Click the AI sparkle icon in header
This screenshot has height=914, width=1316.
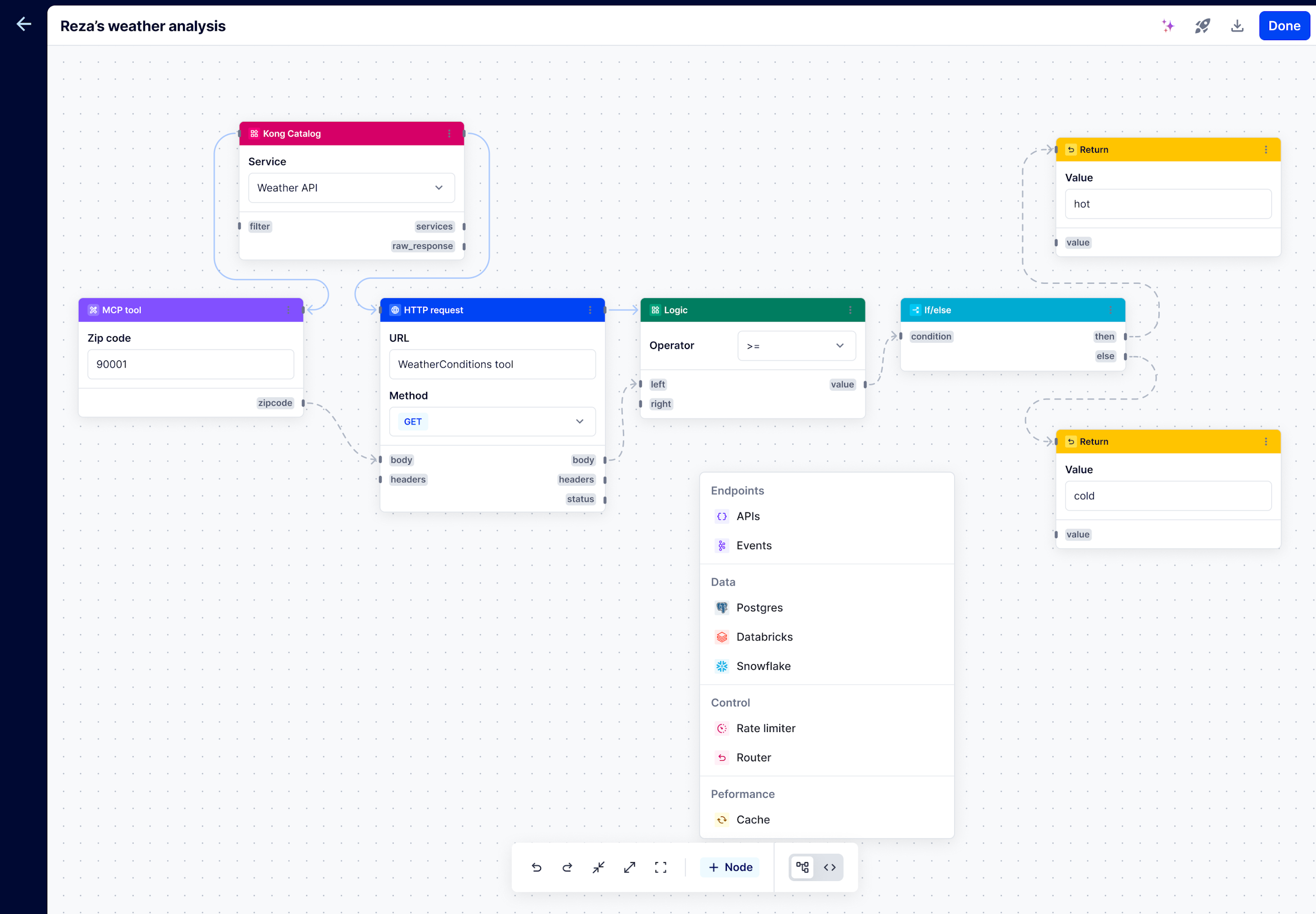pos(1167,26)
